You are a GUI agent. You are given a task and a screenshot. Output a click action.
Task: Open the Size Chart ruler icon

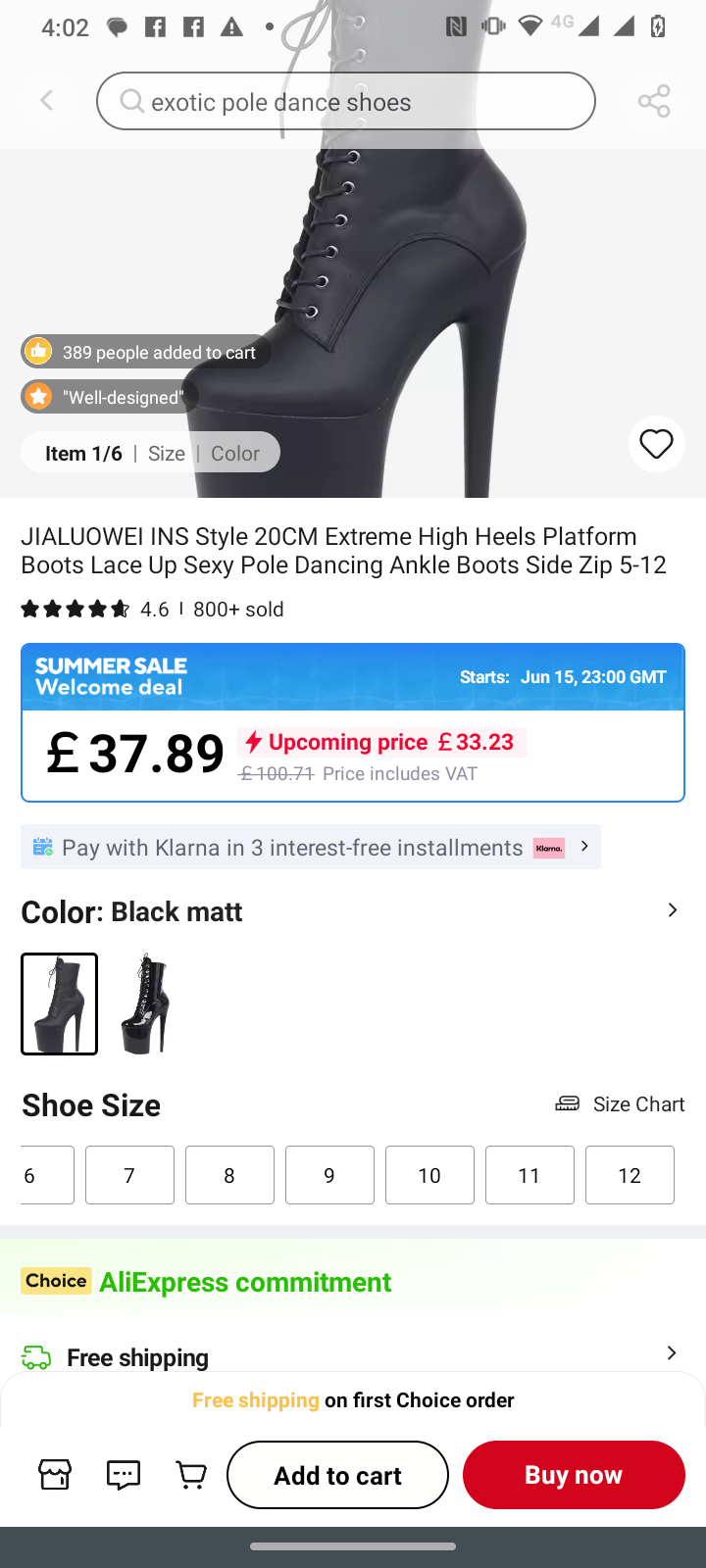pyautogui.click(x=568, y=1104)
